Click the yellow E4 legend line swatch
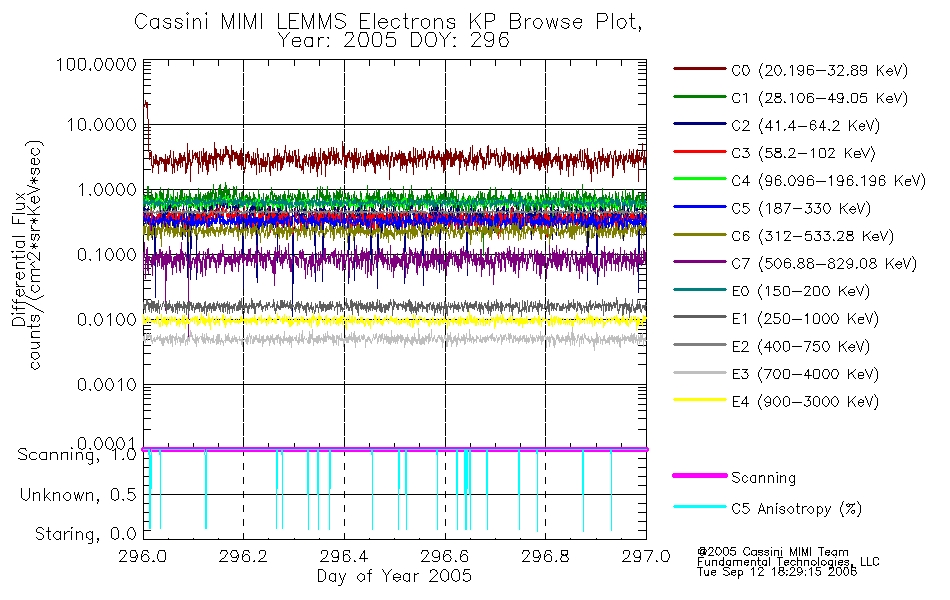This screenshot has height=600, width=950. tap(699, 400)
